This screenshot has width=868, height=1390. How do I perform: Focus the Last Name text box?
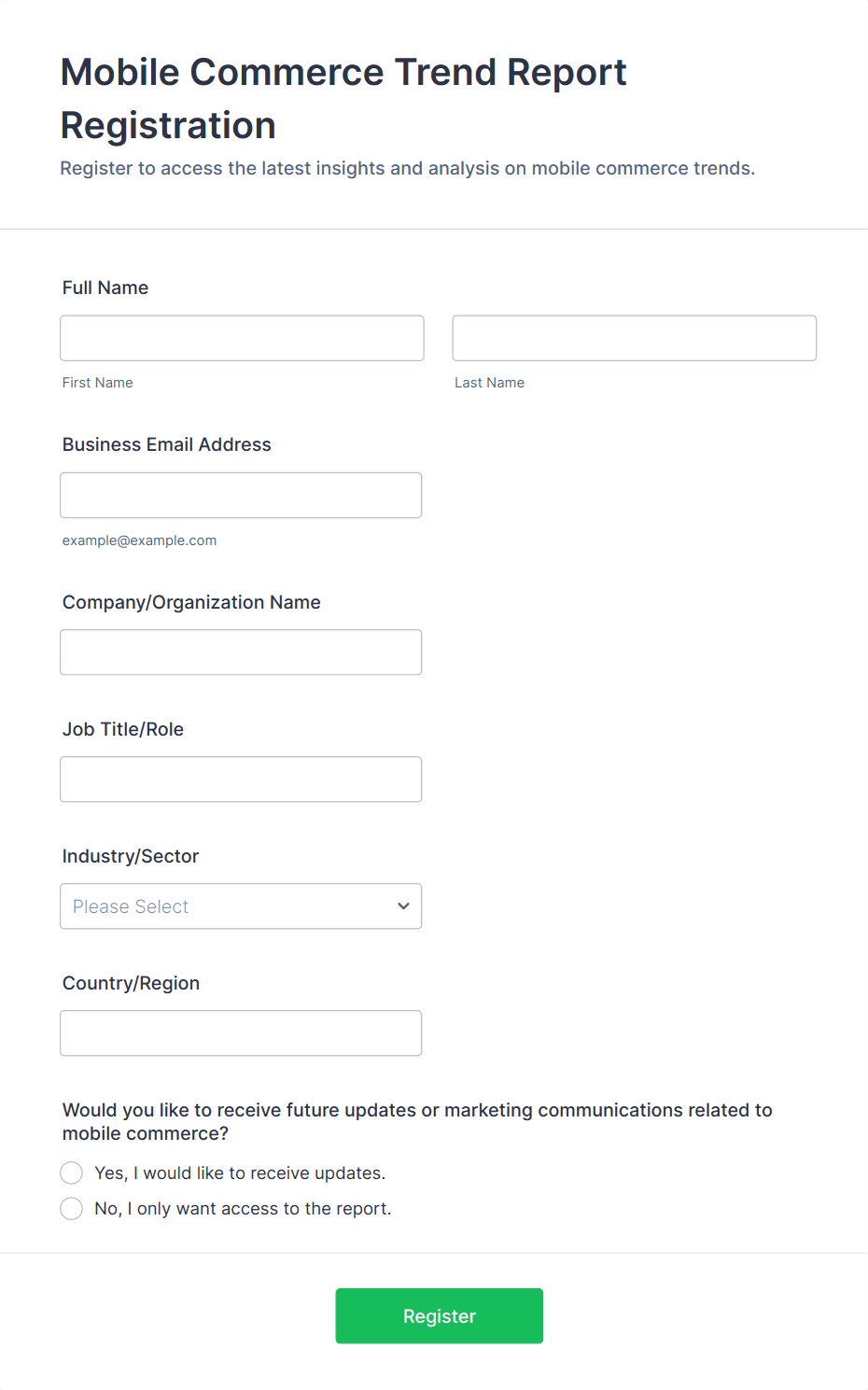(634, 338)
